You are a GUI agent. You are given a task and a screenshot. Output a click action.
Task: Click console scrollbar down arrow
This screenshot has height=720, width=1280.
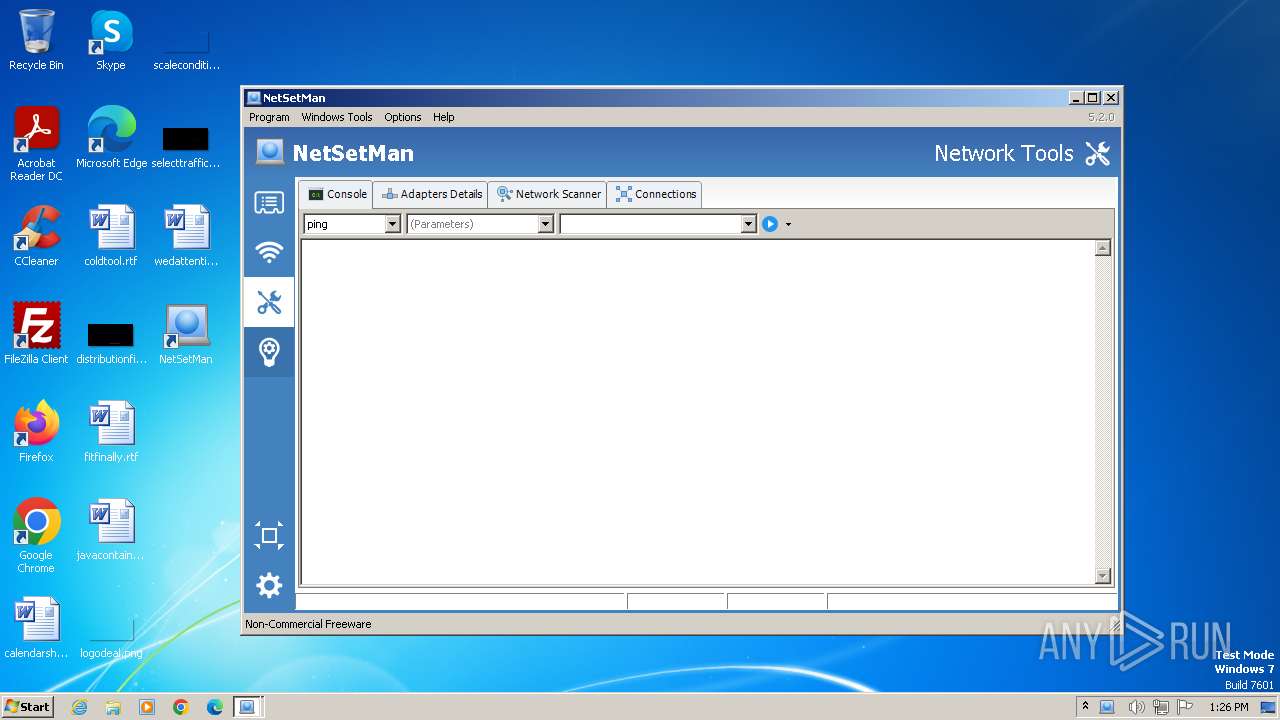[x=1103, y=576]
